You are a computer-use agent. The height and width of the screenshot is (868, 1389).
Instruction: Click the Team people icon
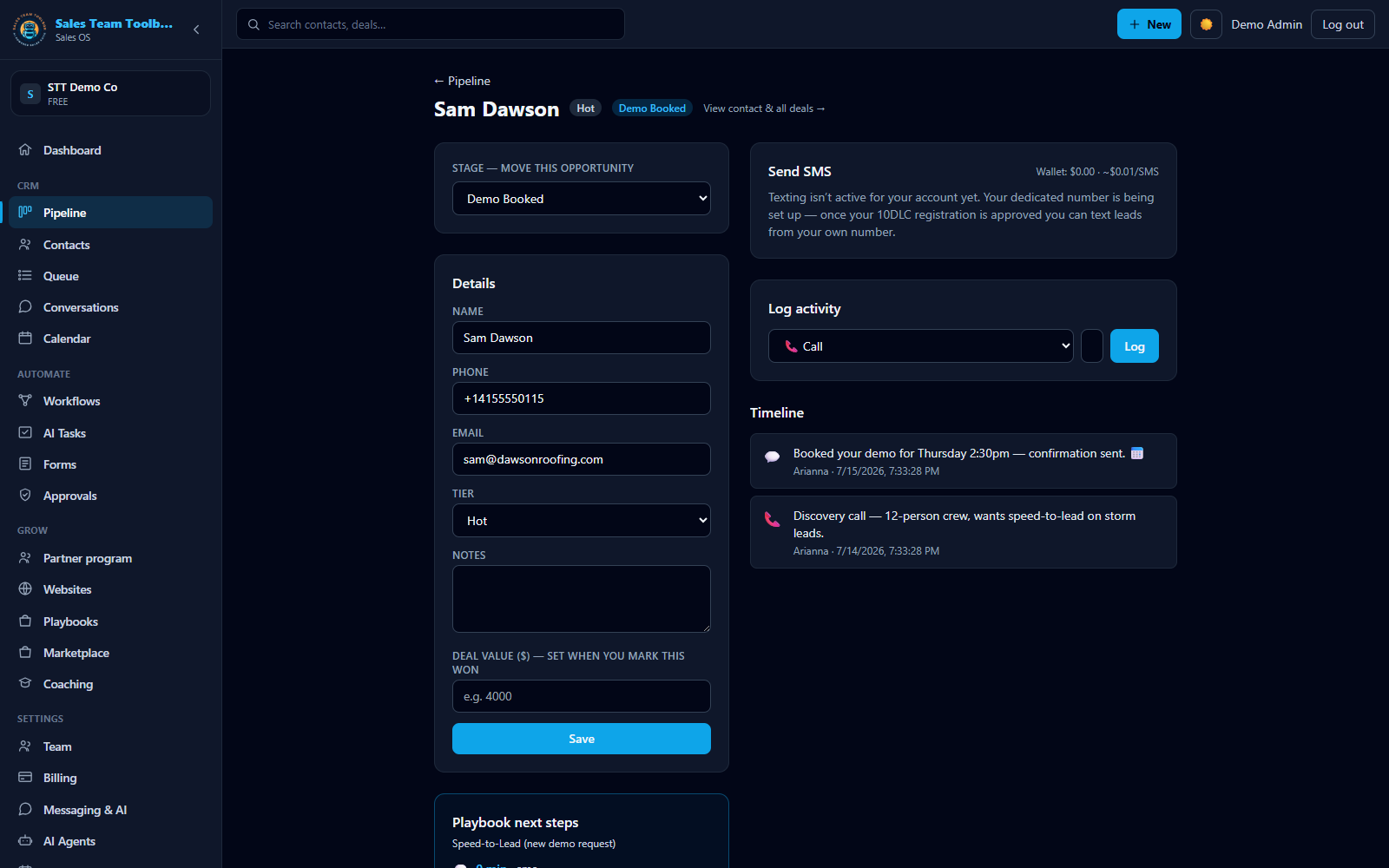(25, 746)
